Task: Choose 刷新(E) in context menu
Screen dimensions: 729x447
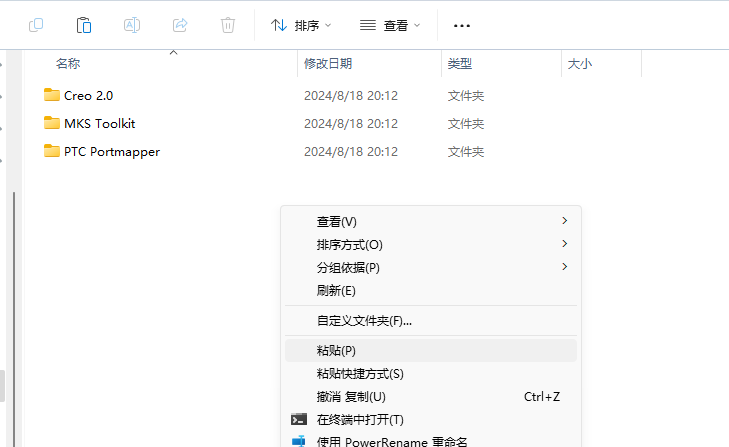Action: (431, 291)
